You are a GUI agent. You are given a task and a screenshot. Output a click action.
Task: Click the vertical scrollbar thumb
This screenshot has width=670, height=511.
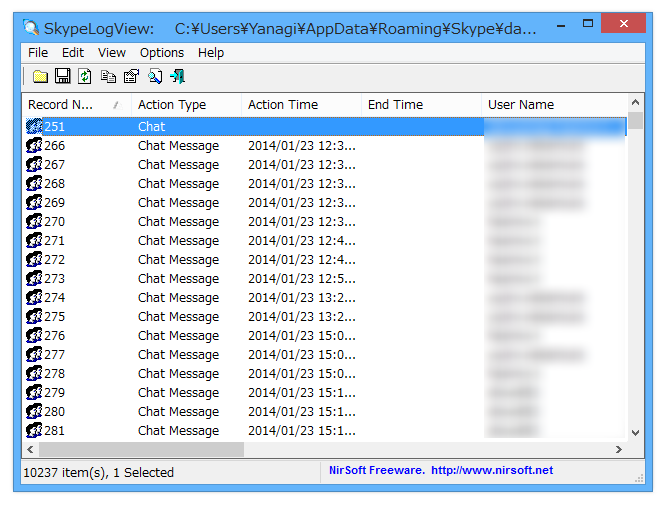(x=635, y=120)
